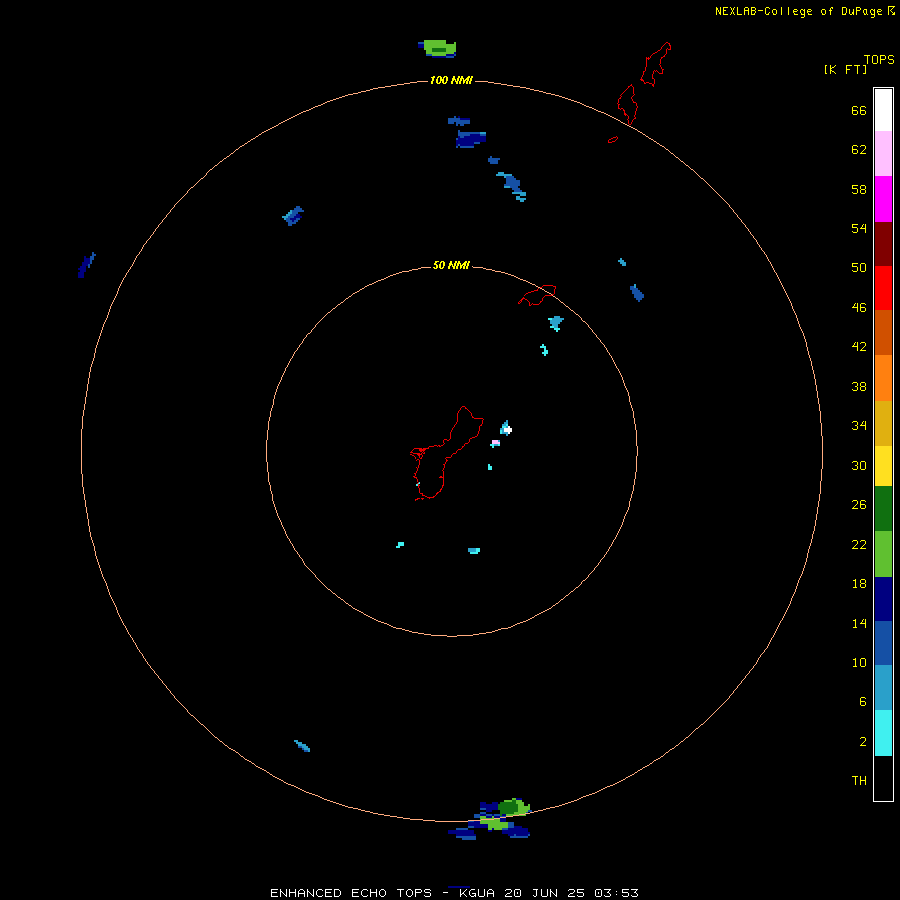Click the navy echo near the left edge
The width and height of the screenshot is (900, 900).
(86, 265)
